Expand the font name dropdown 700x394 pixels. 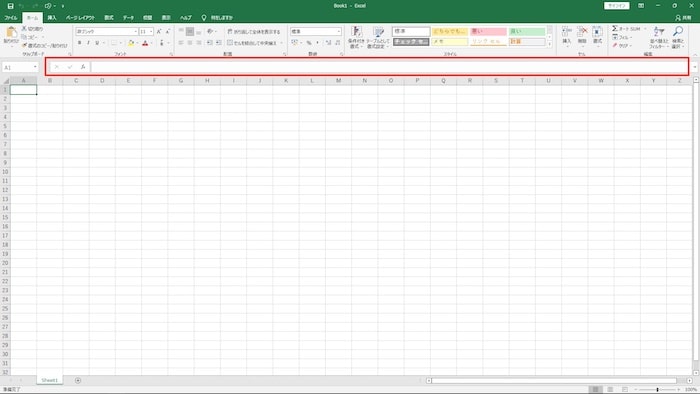136,32
